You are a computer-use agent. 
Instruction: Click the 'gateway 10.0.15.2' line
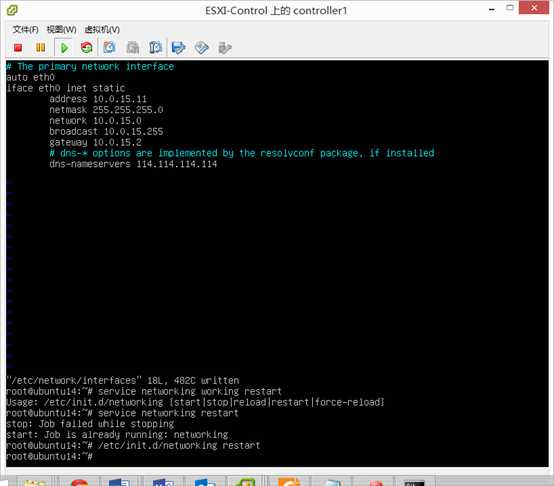(95, 142)
